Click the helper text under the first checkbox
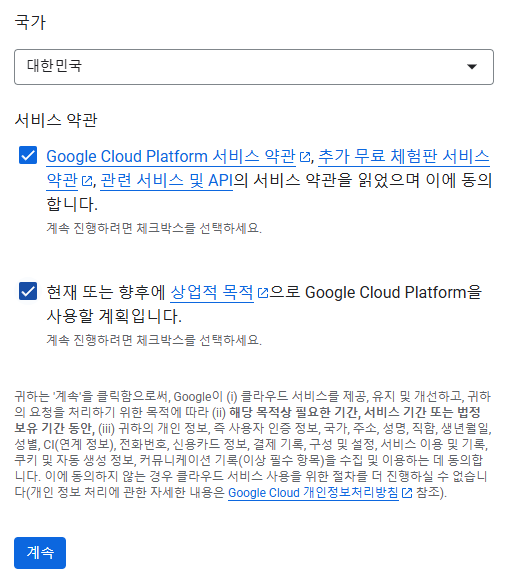The image size is (513, 576). (x=154, y=228)
